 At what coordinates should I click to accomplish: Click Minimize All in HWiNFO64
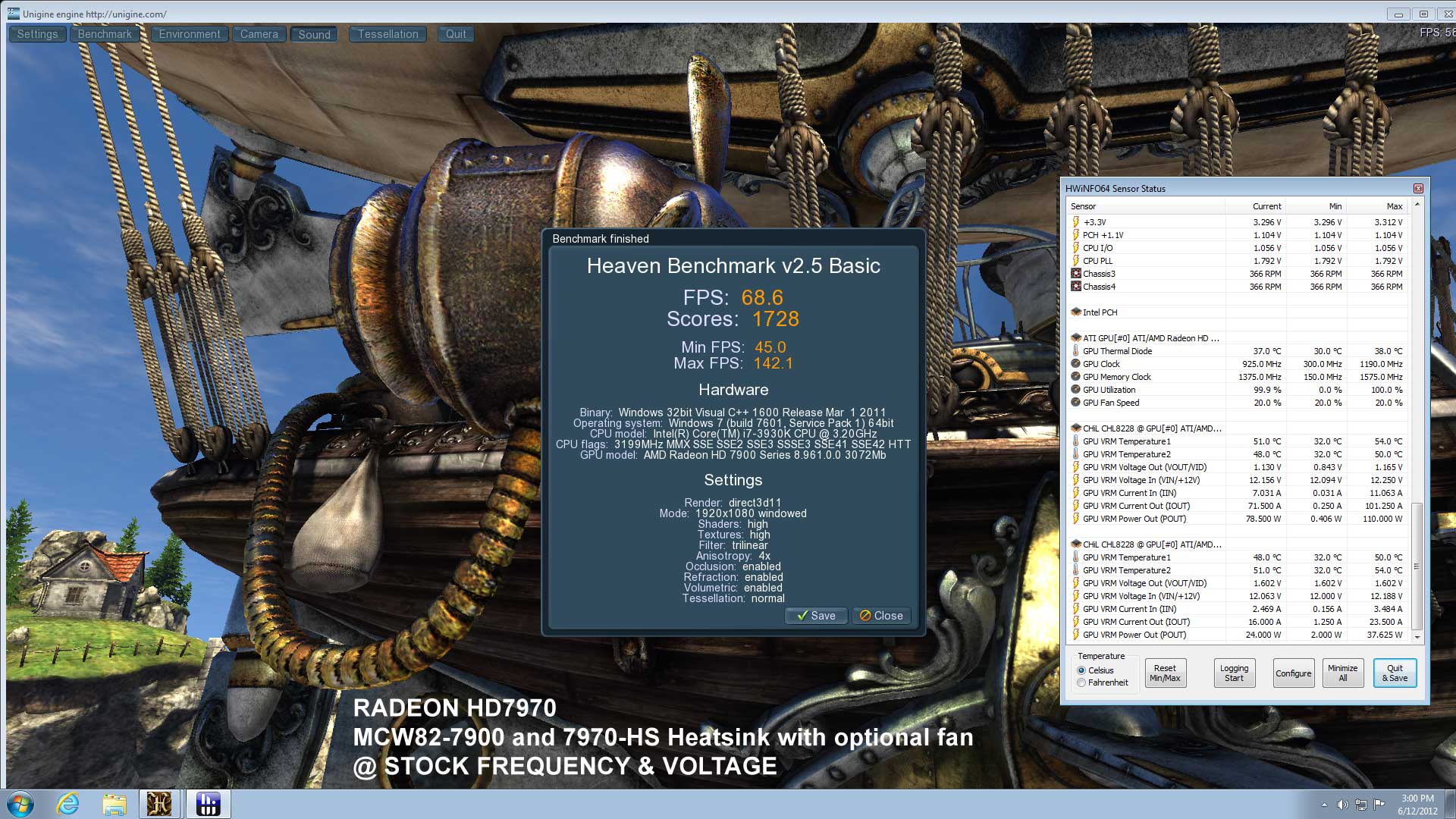(x=1342, y=673)
